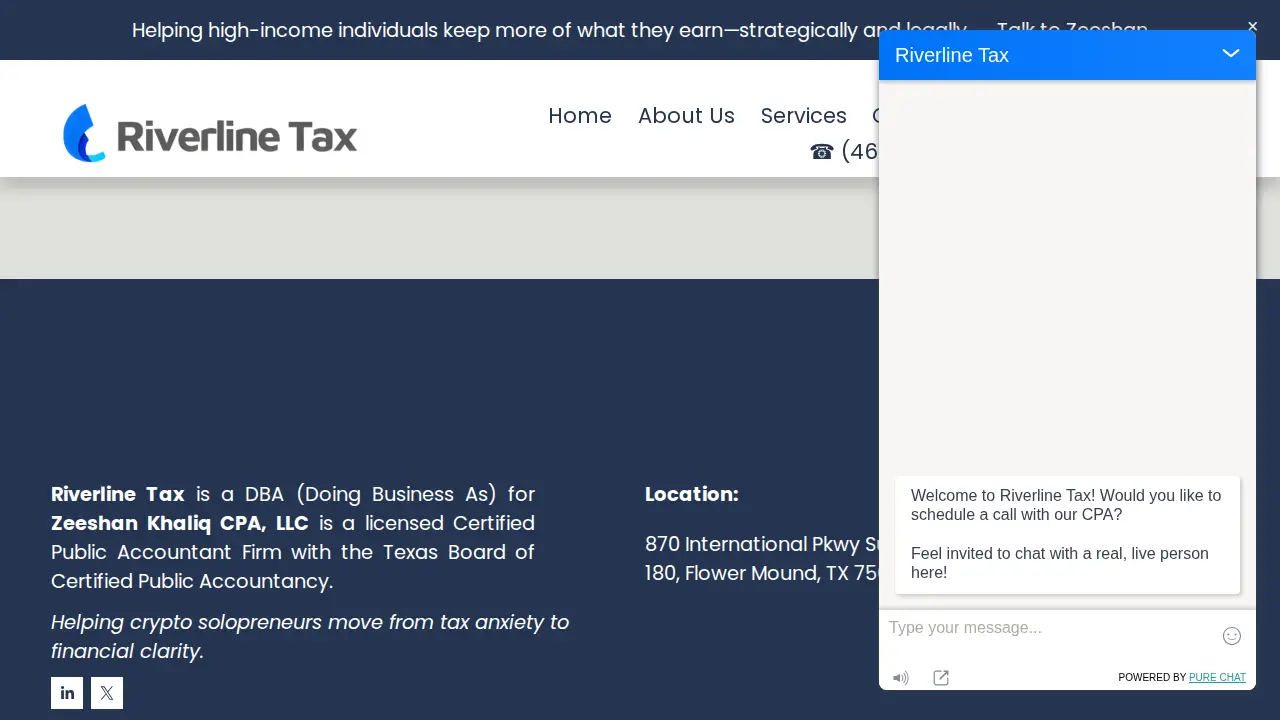
Task: Open the Pure Chat link
Action: [1217, 678]
